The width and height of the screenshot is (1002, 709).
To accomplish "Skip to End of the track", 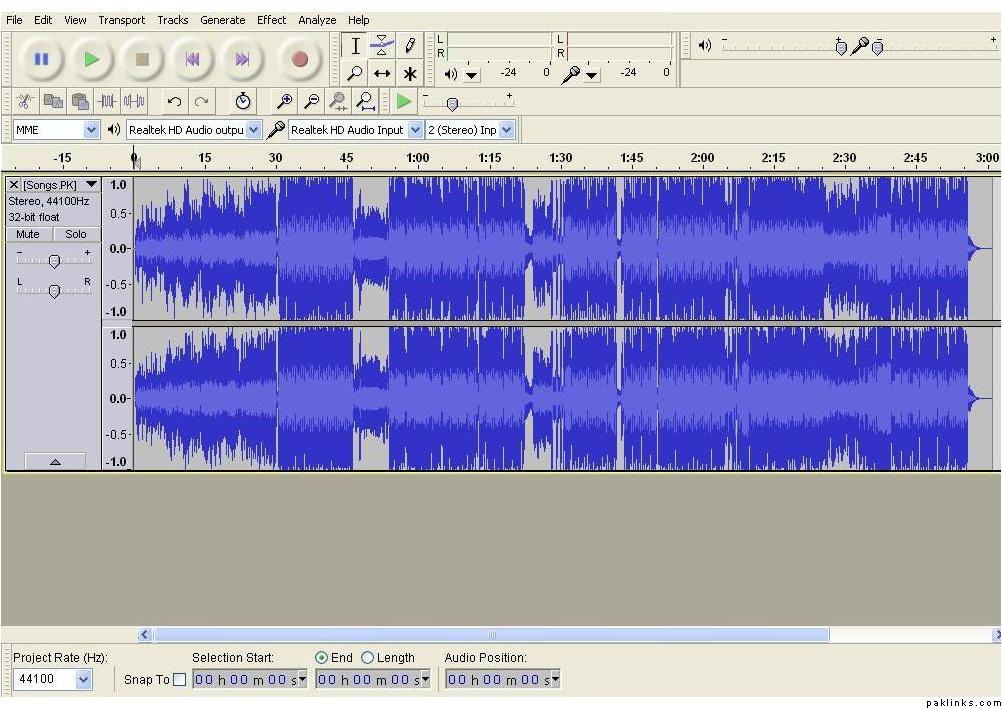I will [x=242, y=59].
